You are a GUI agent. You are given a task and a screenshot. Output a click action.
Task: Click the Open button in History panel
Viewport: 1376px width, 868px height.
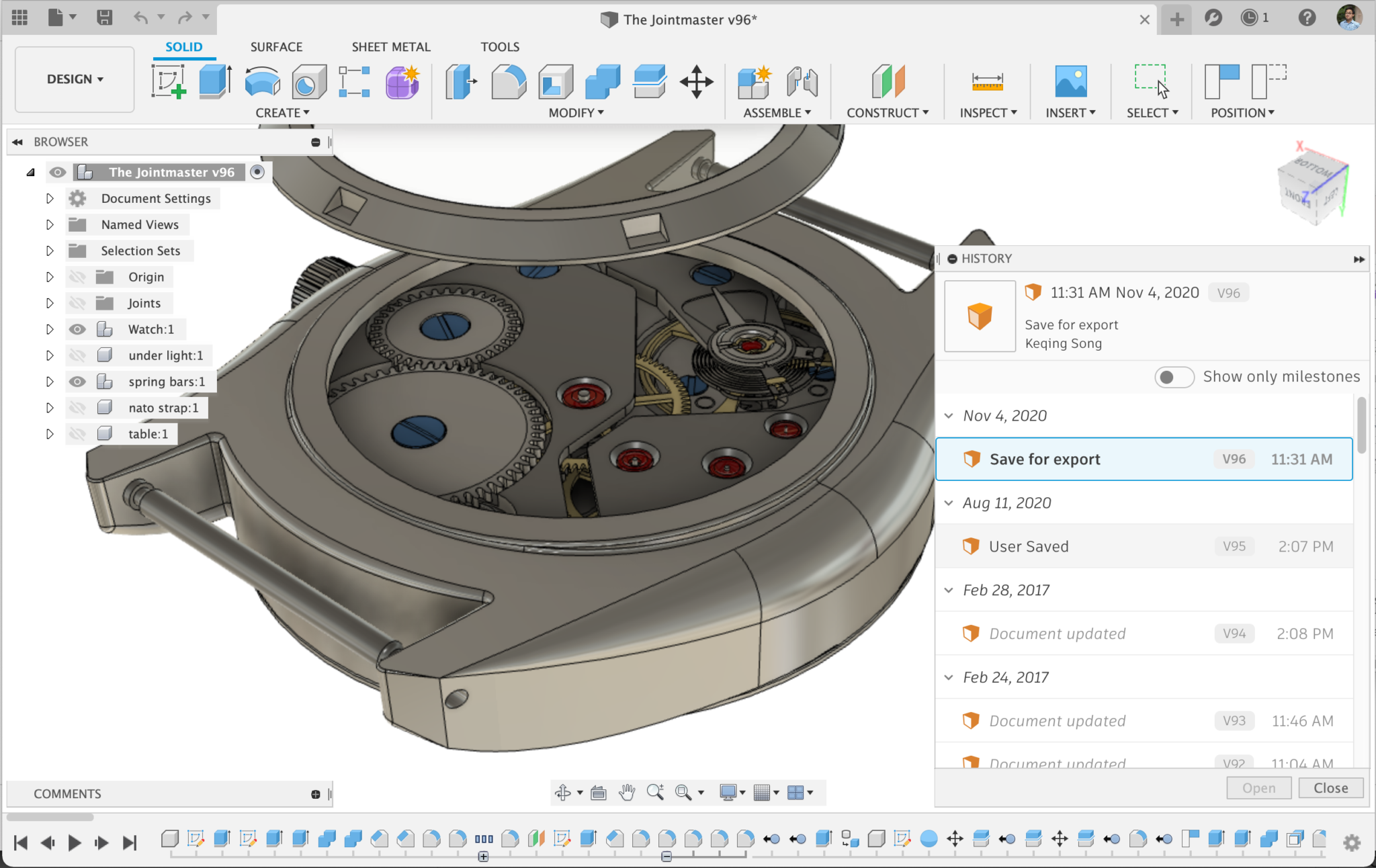(1258, 787)
